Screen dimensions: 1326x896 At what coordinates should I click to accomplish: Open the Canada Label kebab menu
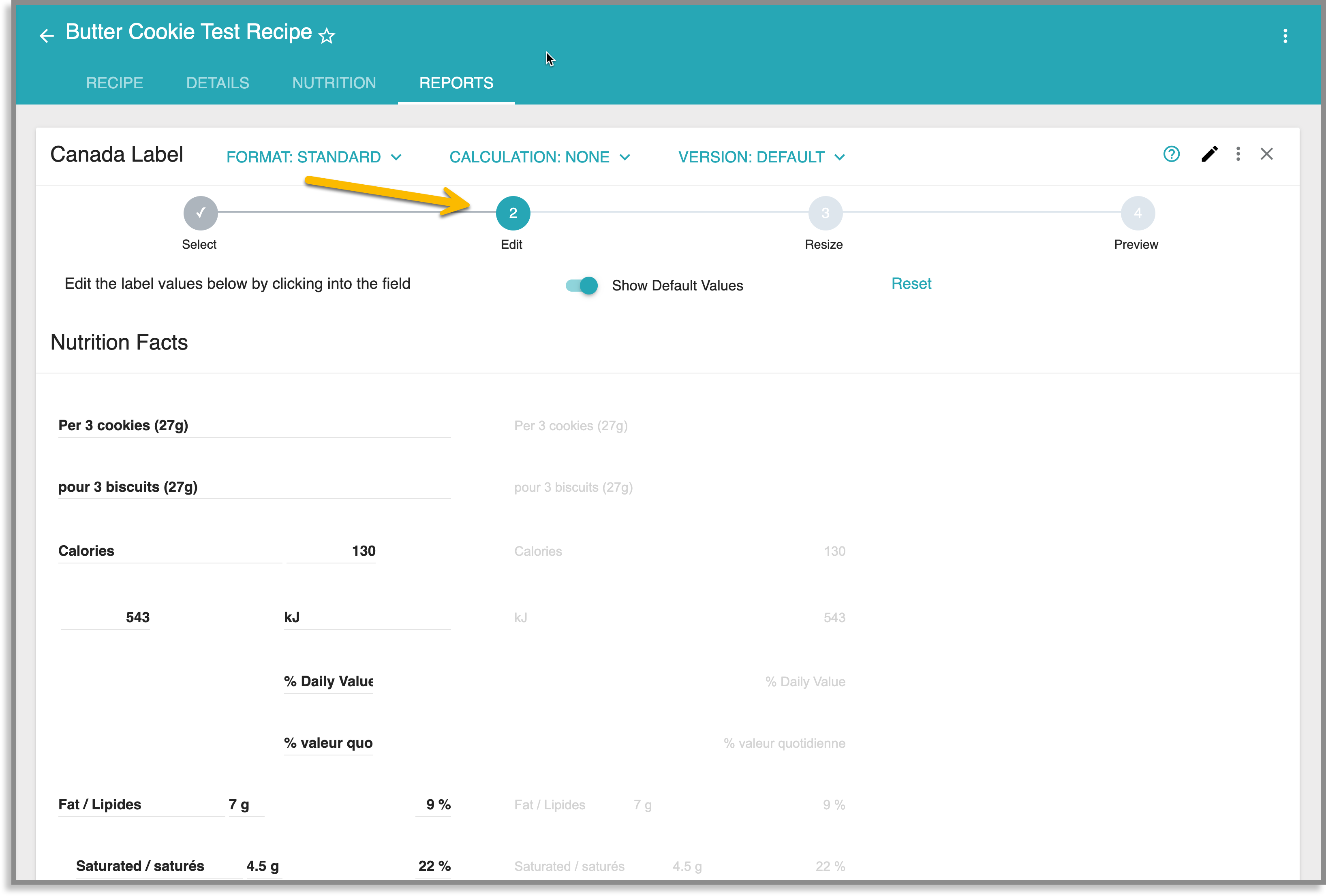coord(1238,154)
